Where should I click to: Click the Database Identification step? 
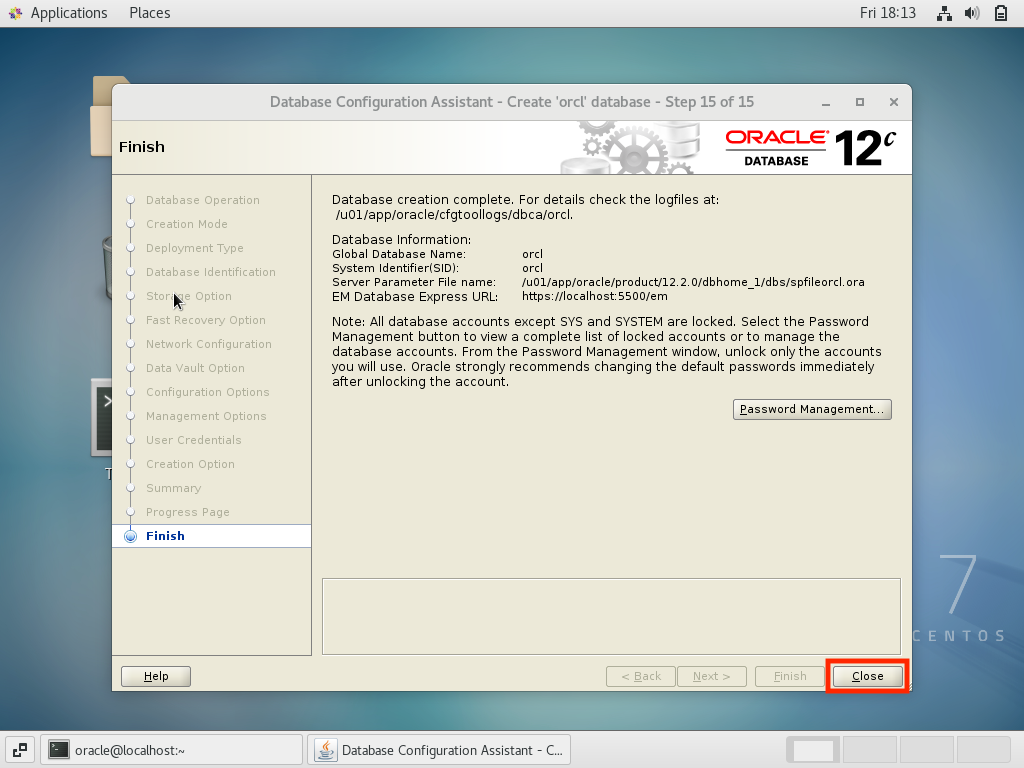pyautogui.click(x=210, y=272)
